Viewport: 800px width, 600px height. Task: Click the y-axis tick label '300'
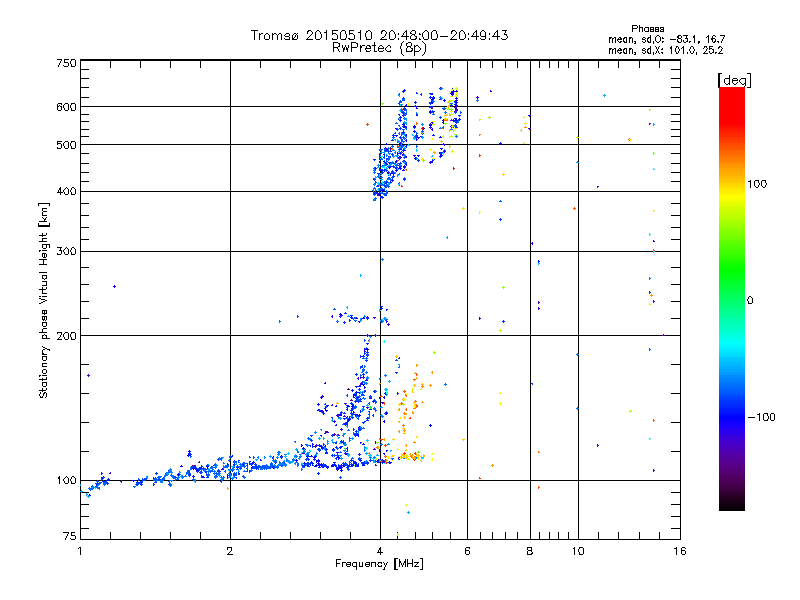(66, 252)
